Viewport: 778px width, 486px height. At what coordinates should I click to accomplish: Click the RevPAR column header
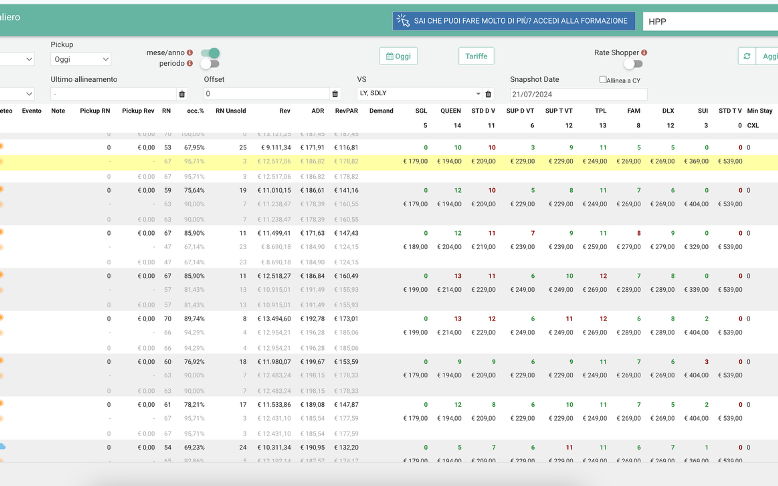coord(346,110)
